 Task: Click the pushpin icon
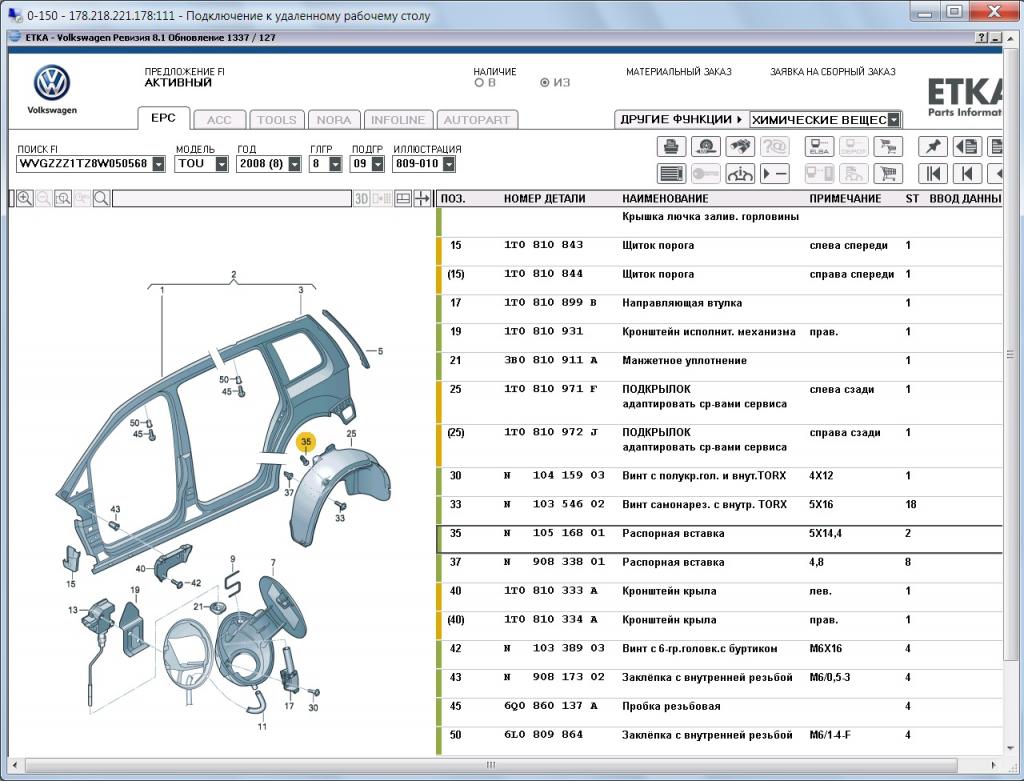coord(933,146)
